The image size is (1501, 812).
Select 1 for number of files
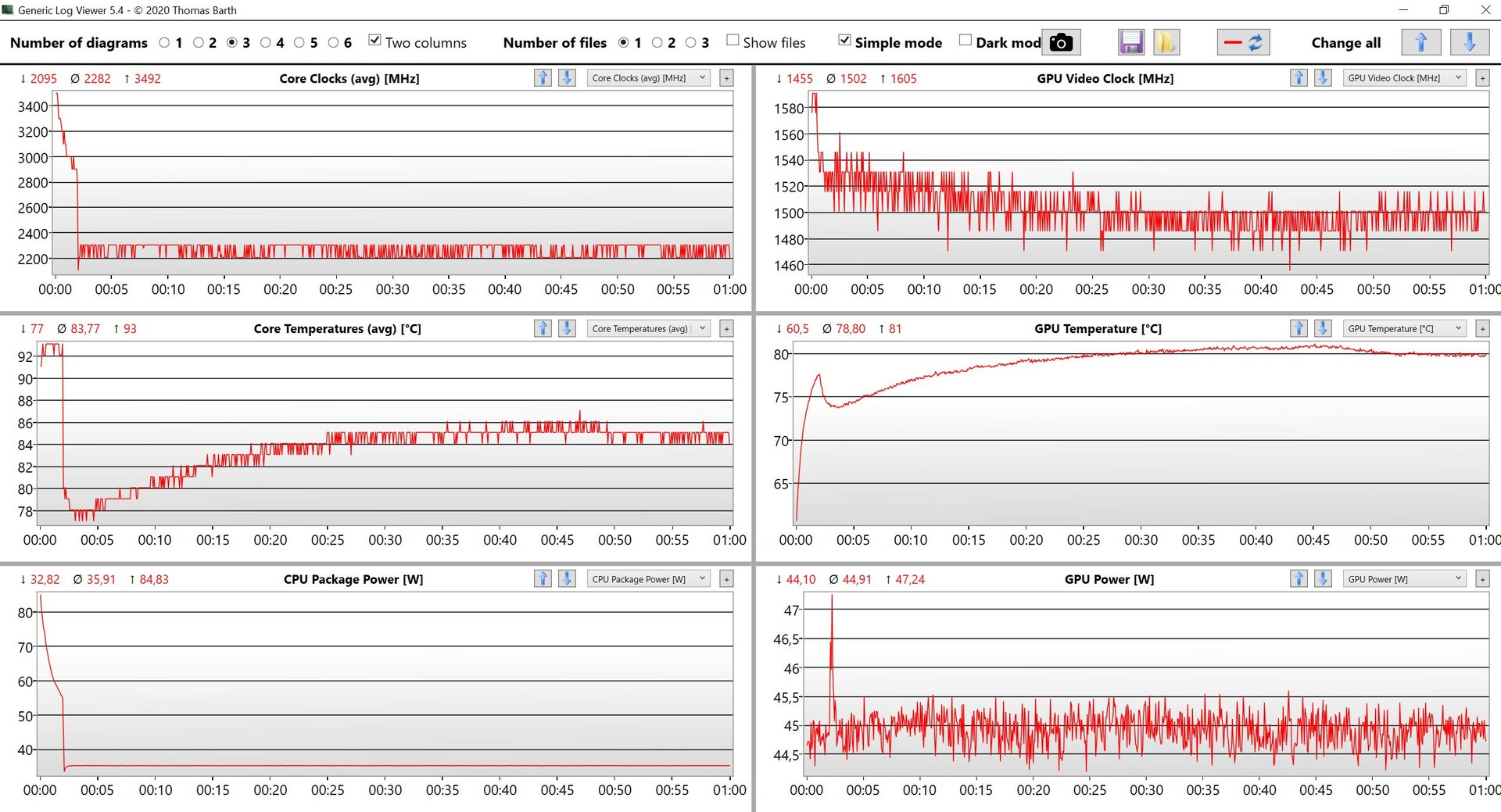click(x=623, y=42)
